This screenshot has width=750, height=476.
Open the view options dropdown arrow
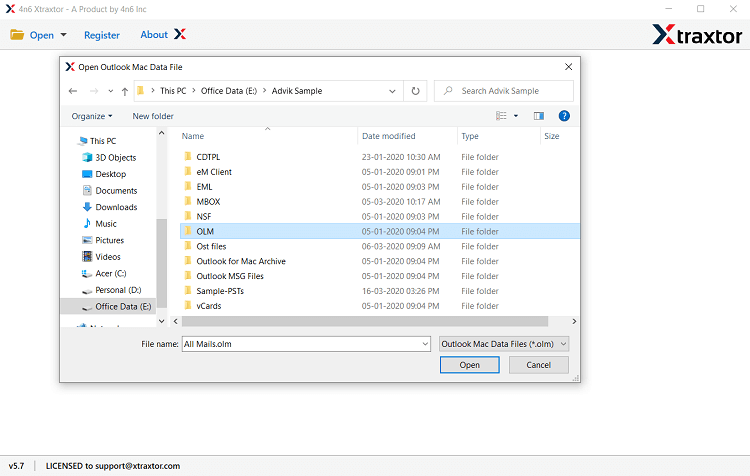click(x=516, y=116)
